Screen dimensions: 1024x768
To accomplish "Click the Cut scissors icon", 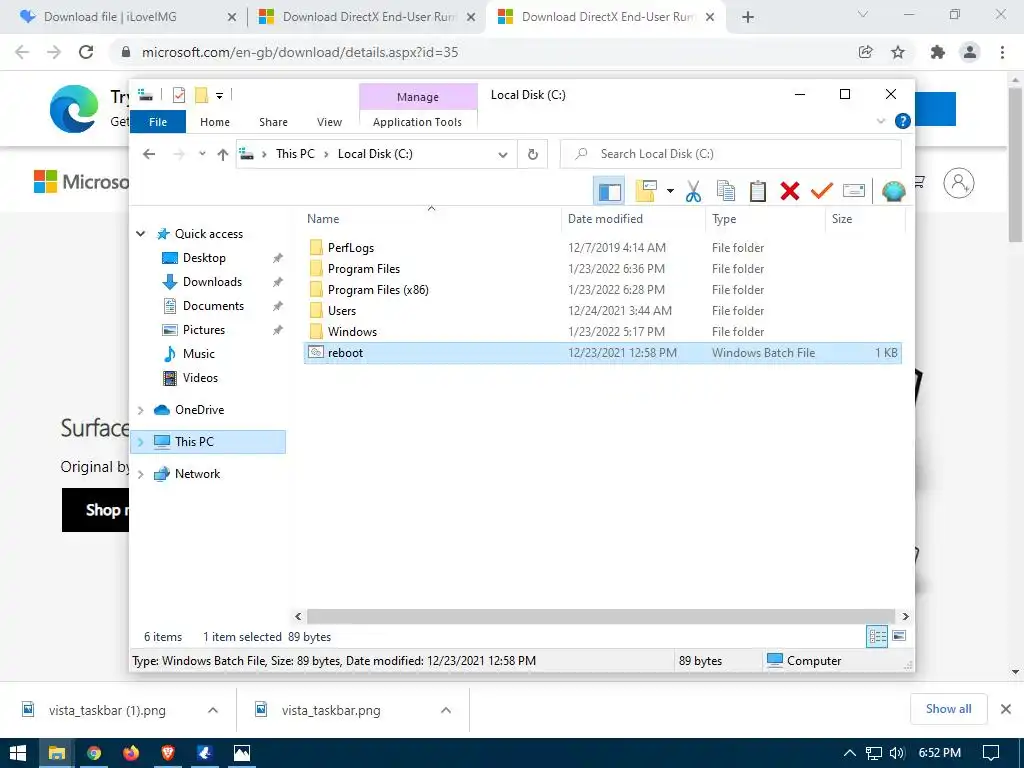I will pos(694,191).
